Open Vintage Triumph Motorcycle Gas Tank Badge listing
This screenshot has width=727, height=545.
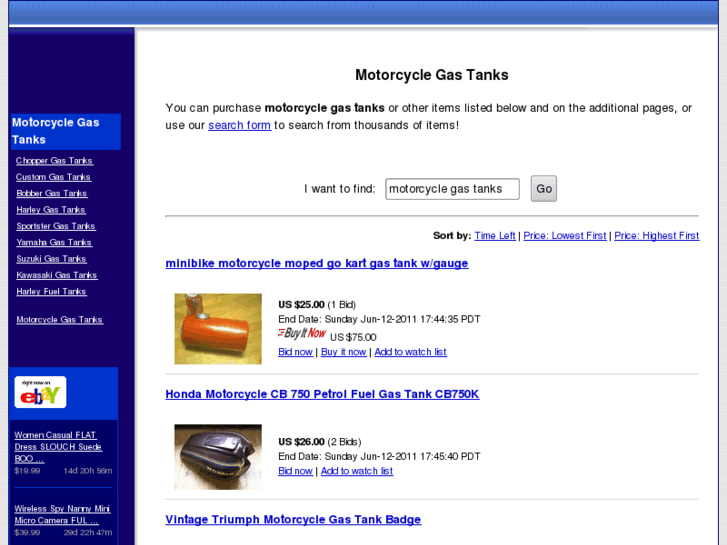293,519
